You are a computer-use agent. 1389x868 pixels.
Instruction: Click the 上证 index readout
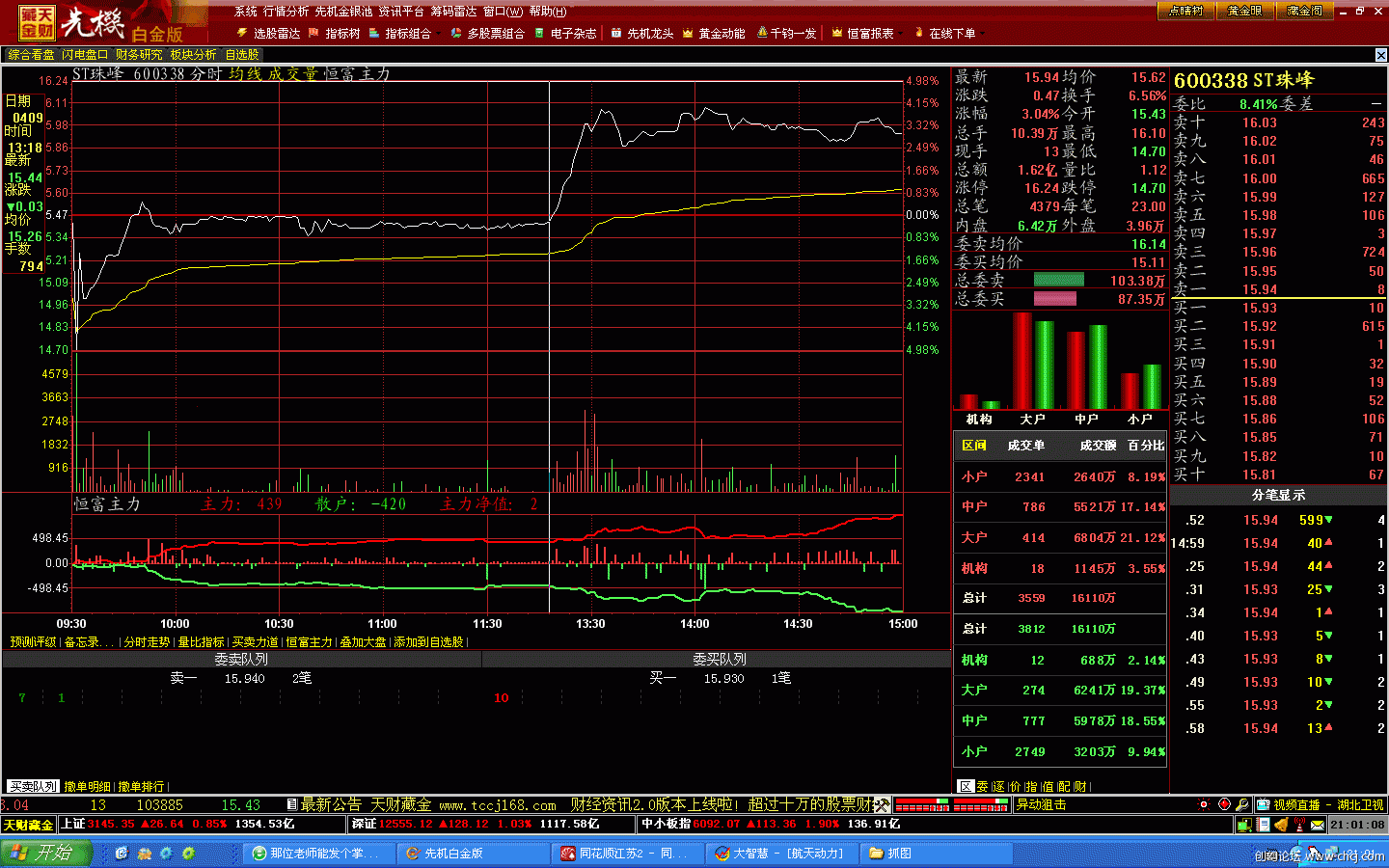pyautogui.click(x=202, y=825)
